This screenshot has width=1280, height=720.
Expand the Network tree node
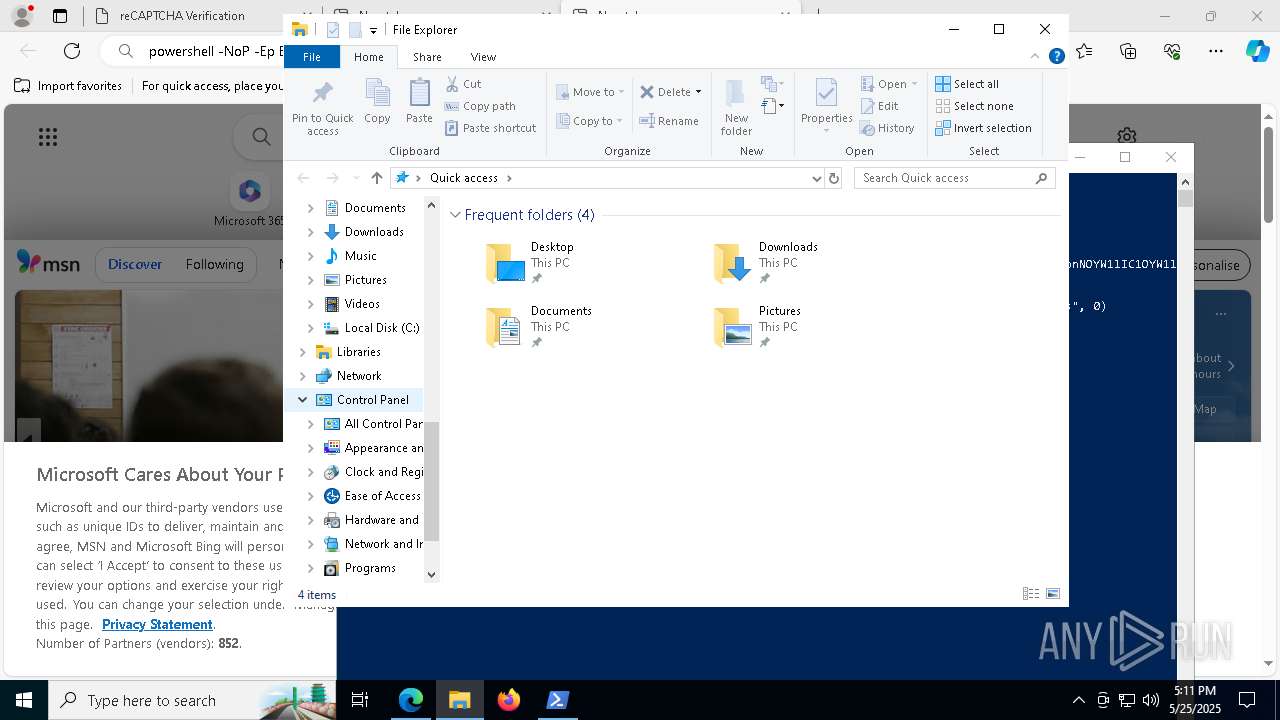click(x=303, y=376)
